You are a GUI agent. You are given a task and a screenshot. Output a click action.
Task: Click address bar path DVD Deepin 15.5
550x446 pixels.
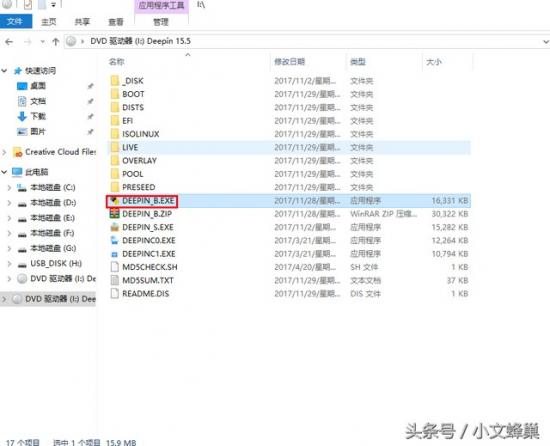tap(140, 41)
